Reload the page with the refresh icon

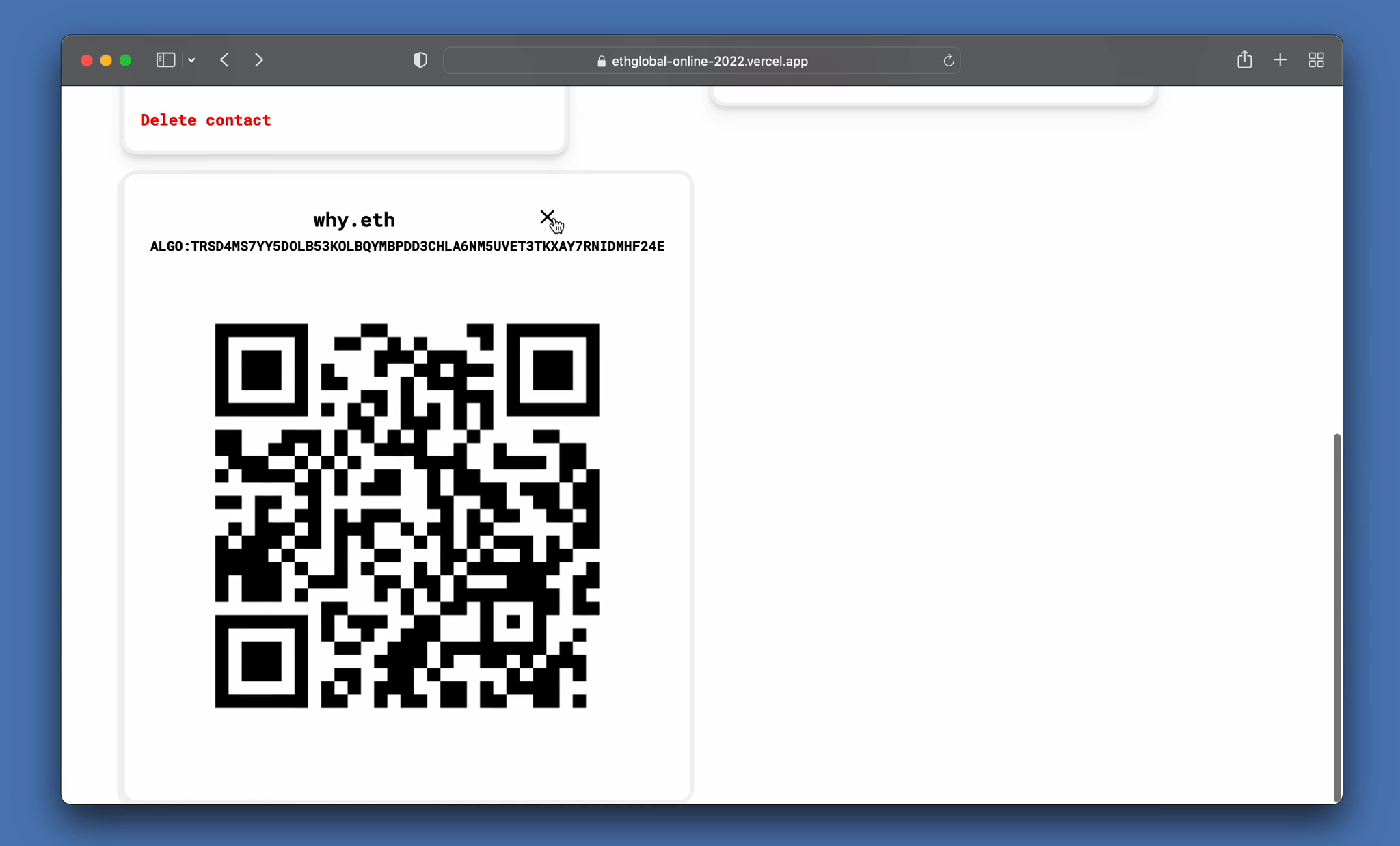(x=948, y=61)
